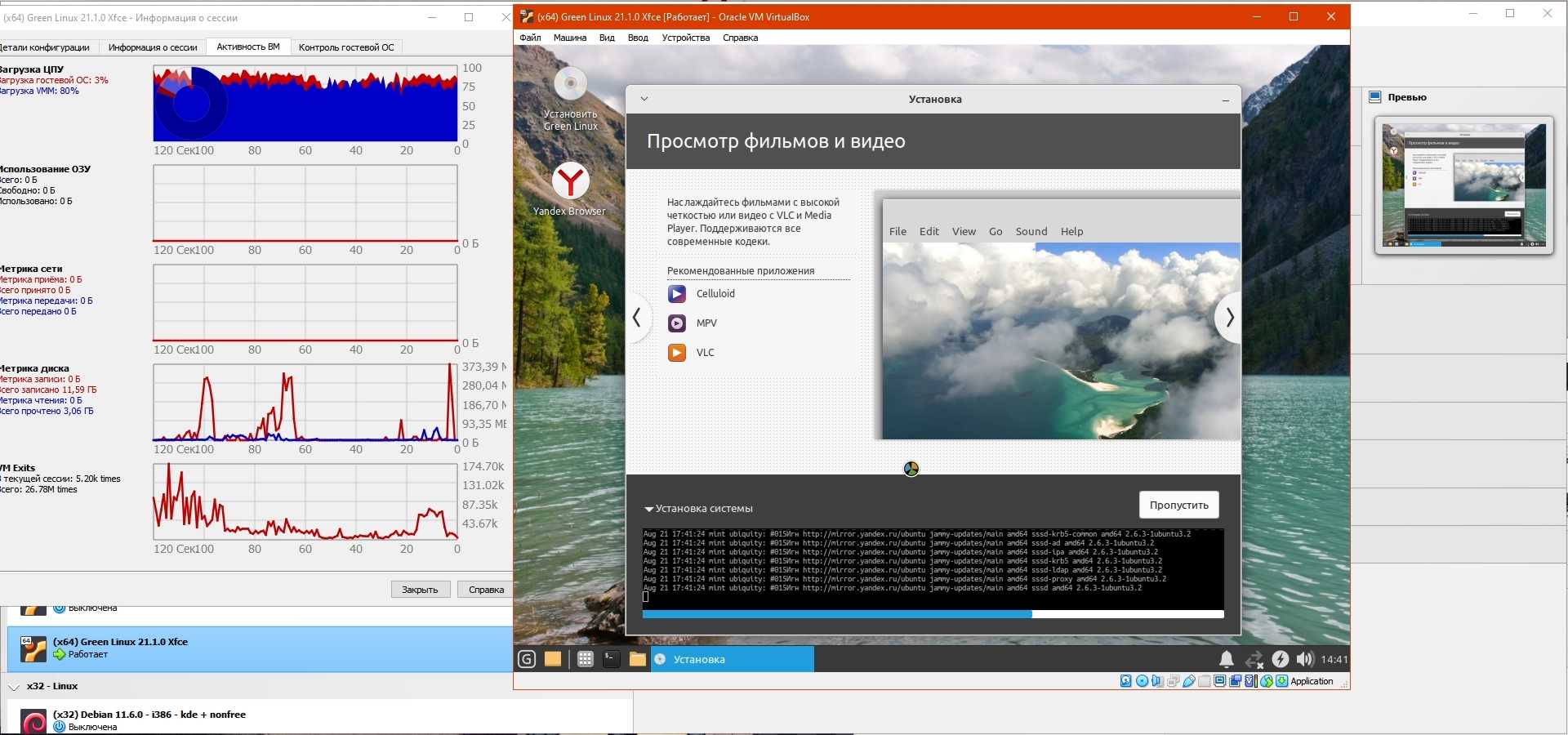Open the file manager folder in guest panel
This screenshot has height=735, width=1568.
coord(638,659)
